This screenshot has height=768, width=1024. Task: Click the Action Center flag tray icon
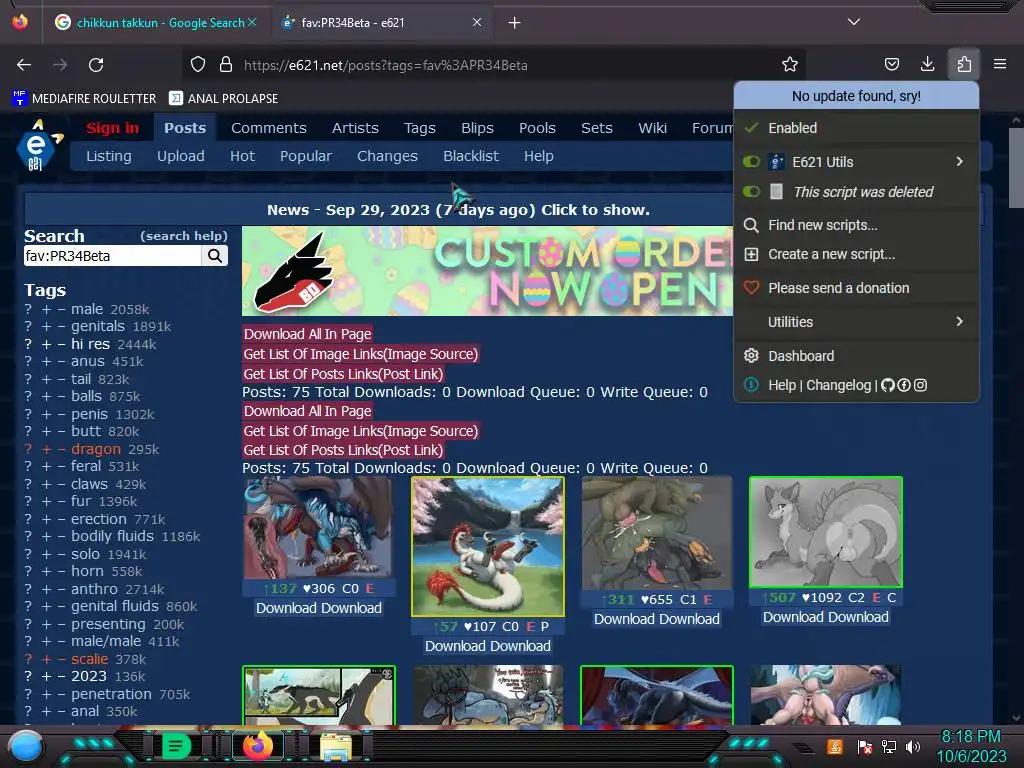coord(865,747)
